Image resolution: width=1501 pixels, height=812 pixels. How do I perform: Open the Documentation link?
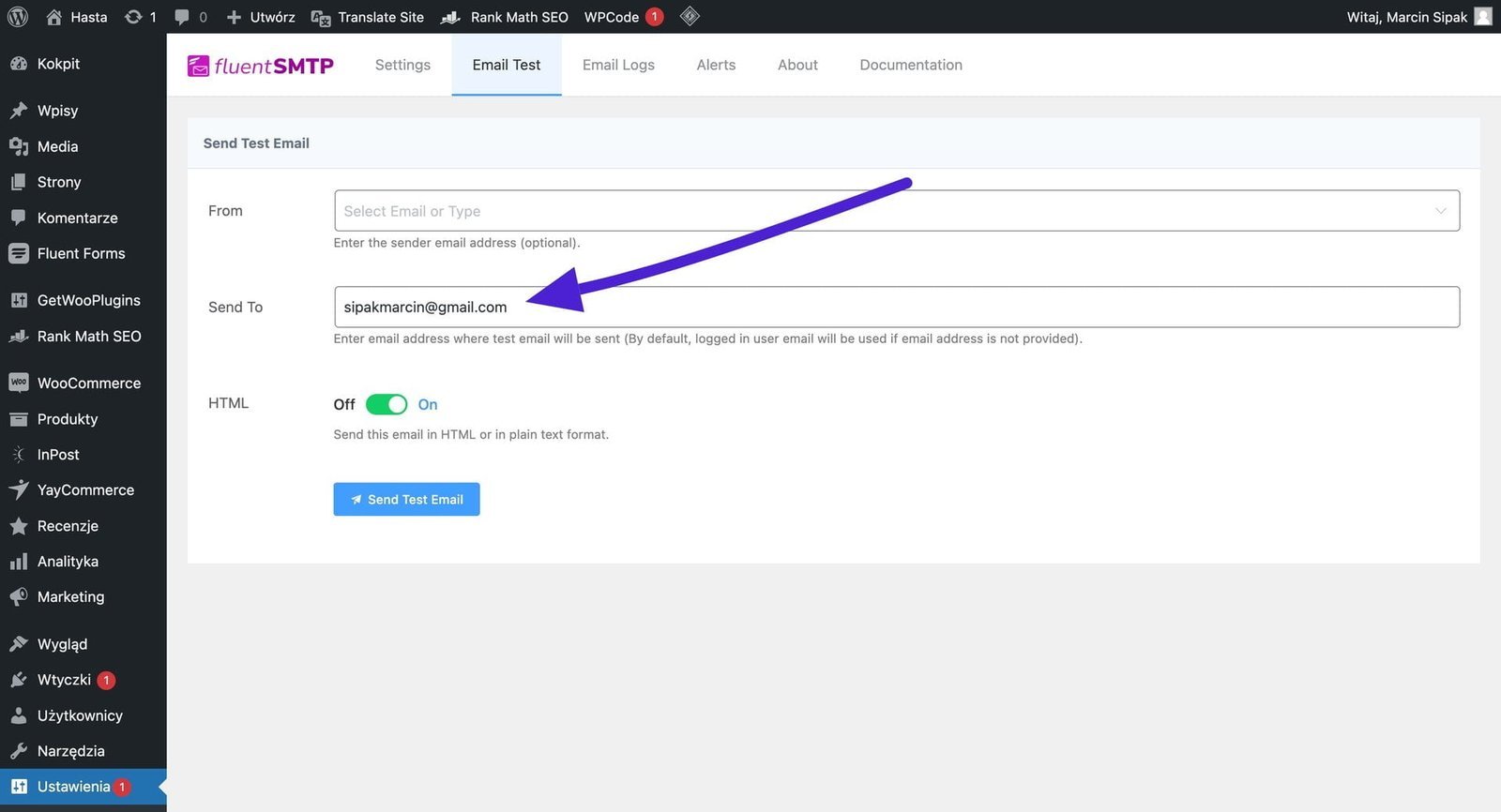(x=910, y=65)
